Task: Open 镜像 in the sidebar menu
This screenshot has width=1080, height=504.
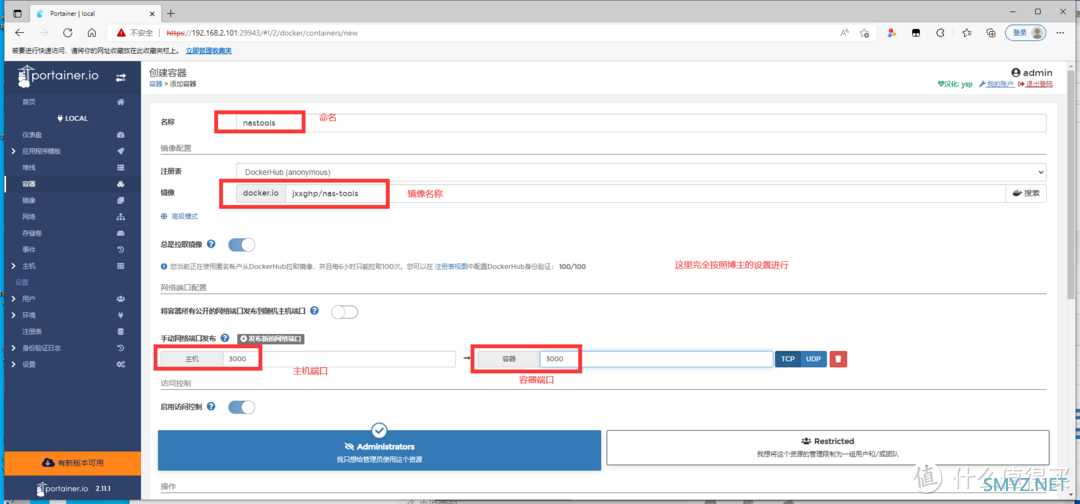Action: [x=28, y=200]
